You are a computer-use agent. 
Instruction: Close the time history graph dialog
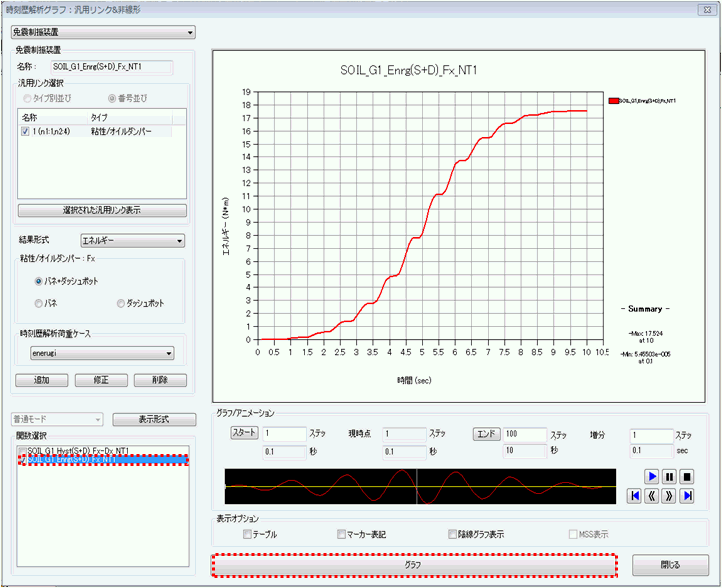point(708,10)
